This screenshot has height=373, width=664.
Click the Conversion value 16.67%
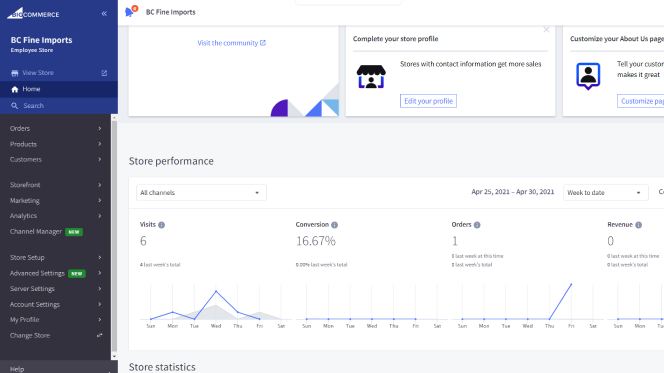(315, 241)
